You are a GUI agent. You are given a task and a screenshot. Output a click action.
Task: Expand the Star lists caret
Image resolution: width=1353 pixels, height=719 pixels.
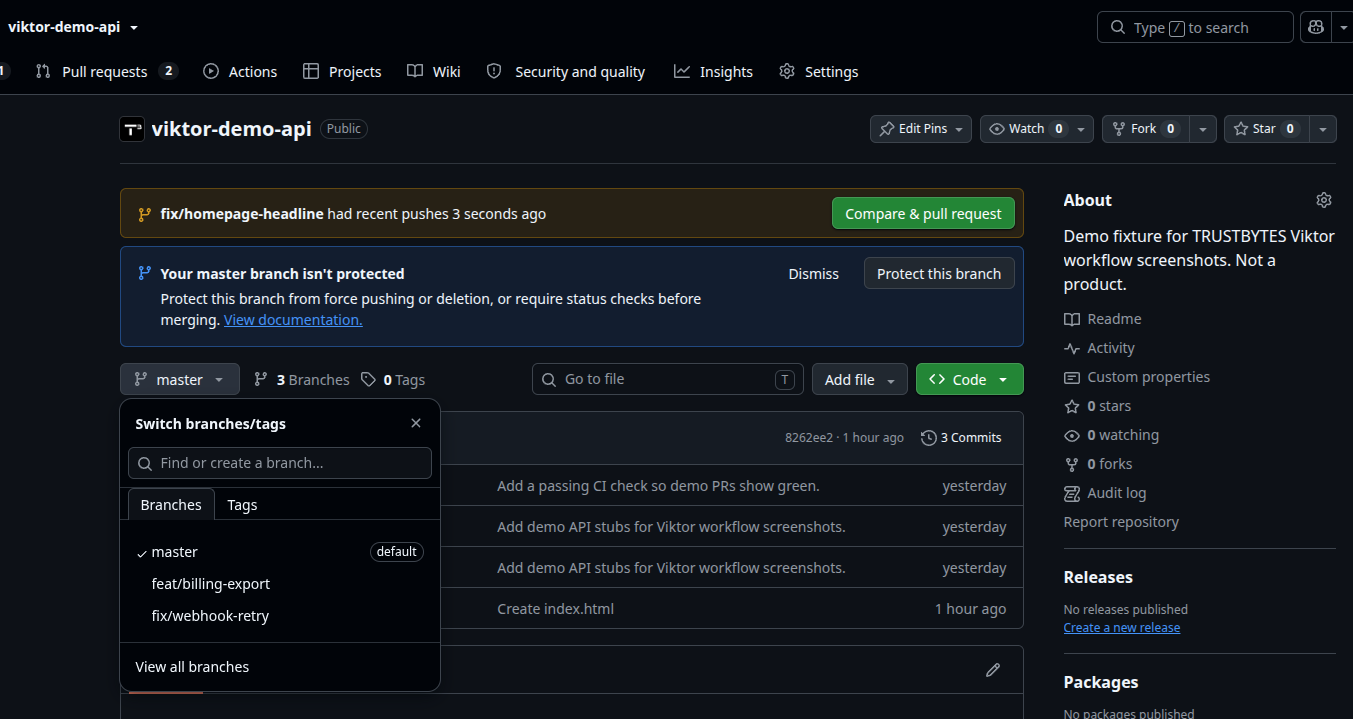(1323, 129)
